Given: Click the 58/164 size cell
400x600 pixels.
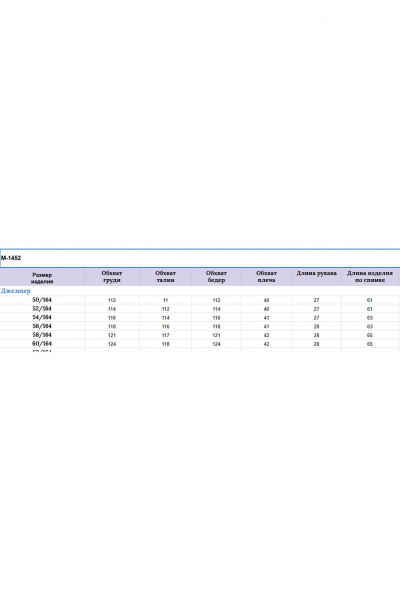Looking at the screenshot, I should click(42, 335).
